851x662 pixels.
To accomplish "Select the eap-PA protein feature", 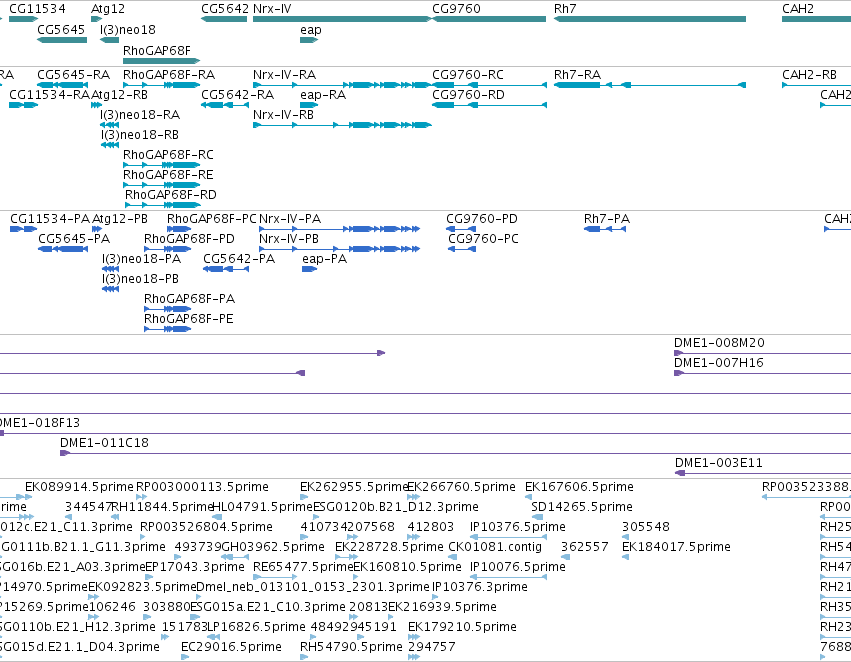I will click(x=309, y=269).
